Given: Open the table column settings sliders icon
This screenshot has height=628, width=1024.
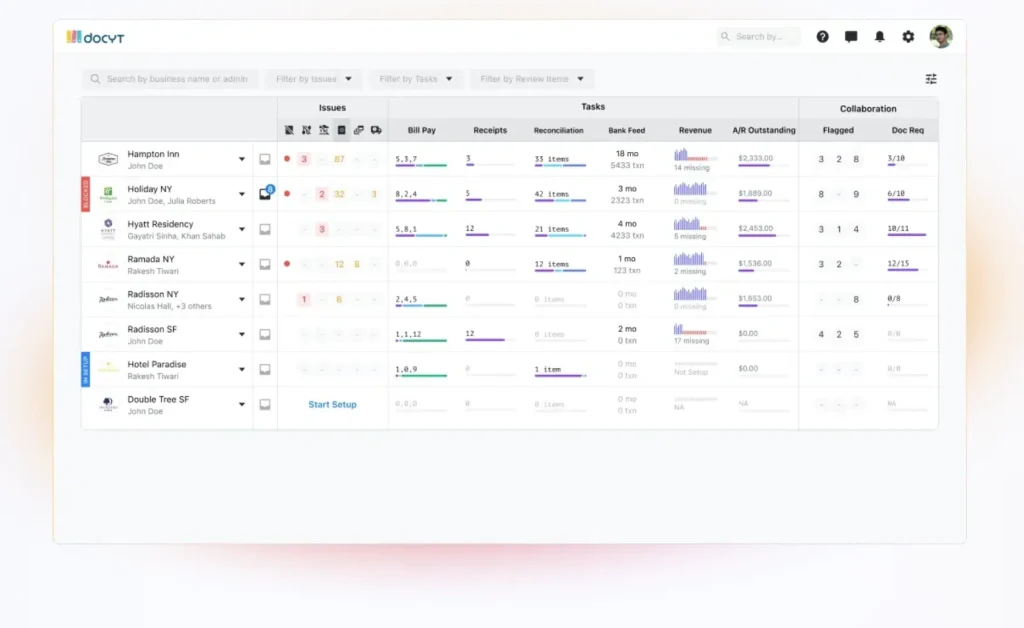Looking at the screenshot, I should [x=931, y=79].
